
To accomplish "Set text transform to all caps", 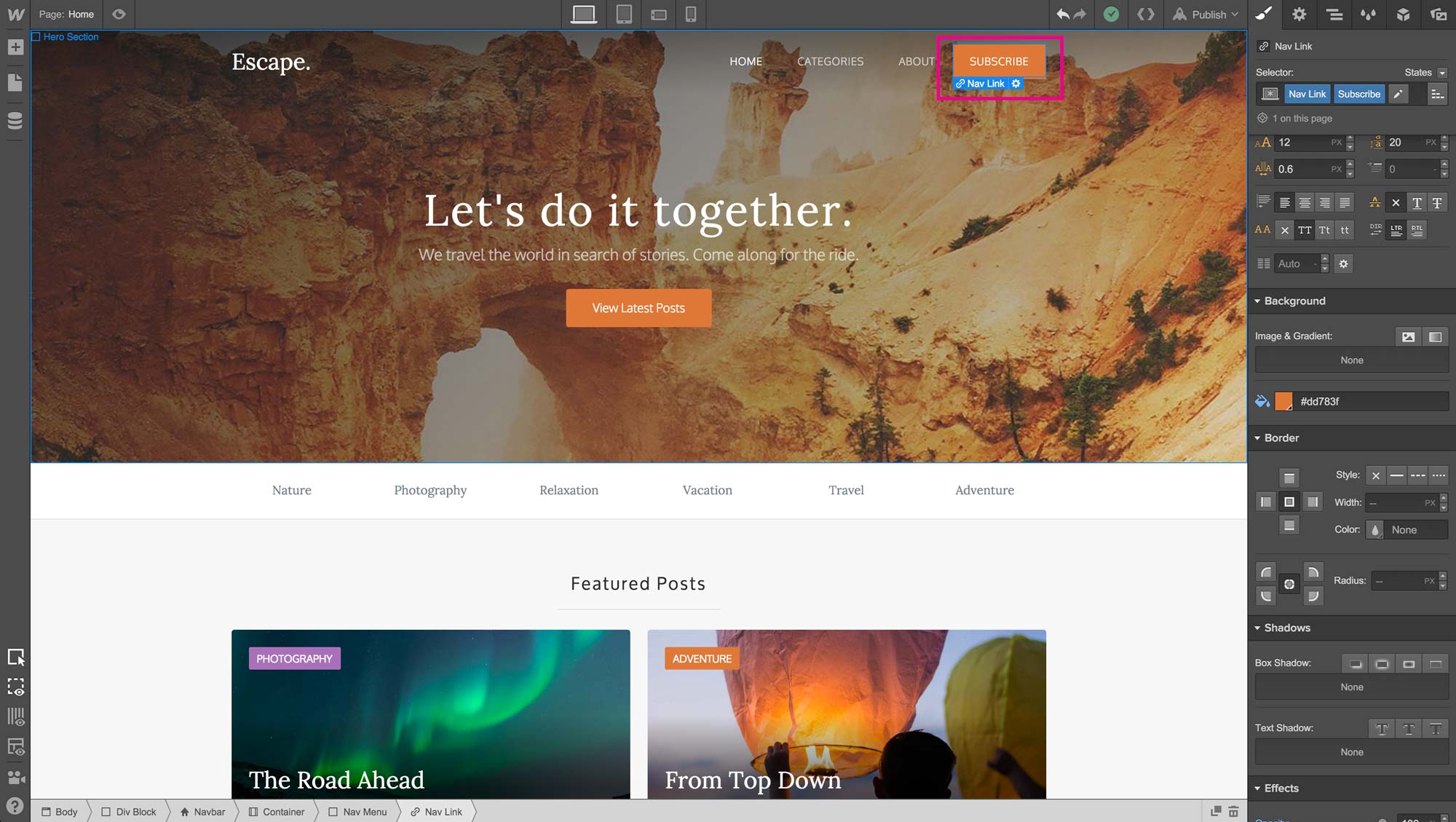I will (x=1305, y=230).
